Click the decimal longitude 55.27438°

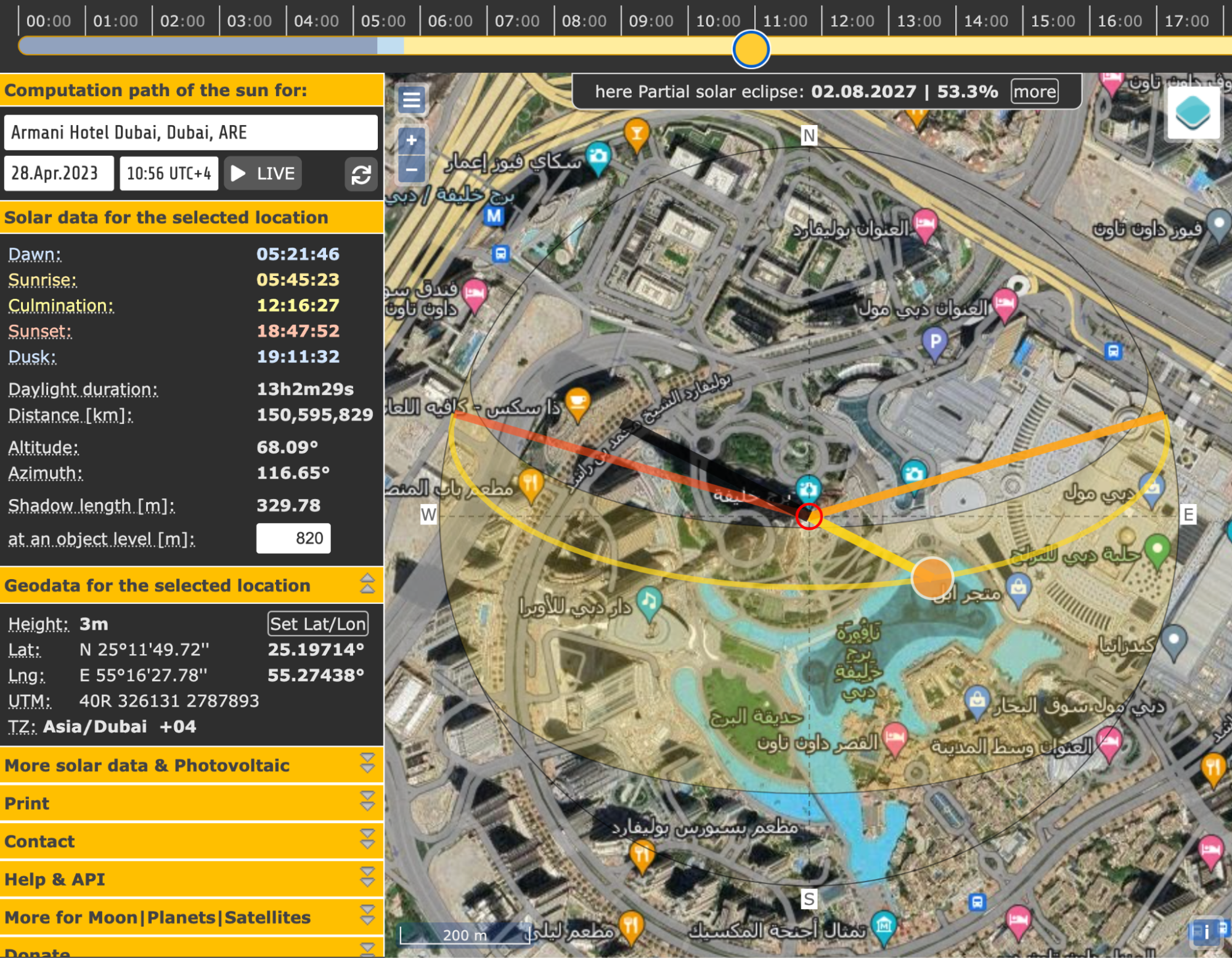[x=316, y=675]
